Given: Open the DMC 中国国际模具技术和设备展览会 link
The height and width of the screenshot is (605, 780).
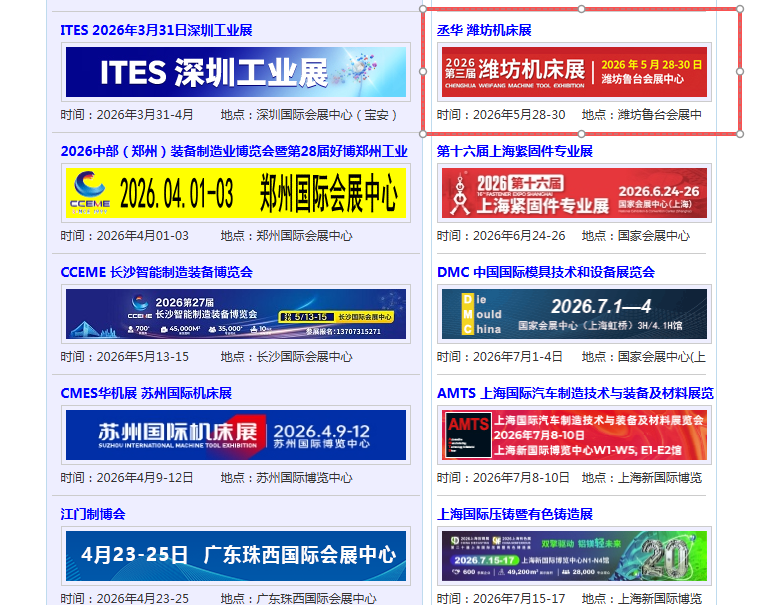Looking at the screenshot, I should click(546, 272).
